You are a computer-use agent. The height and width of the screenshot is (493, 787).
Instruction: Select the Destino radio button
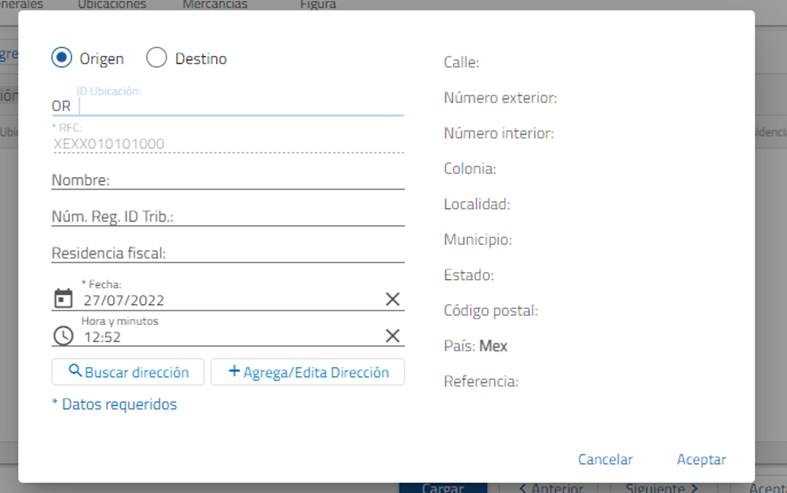click(x=157, y=58)
